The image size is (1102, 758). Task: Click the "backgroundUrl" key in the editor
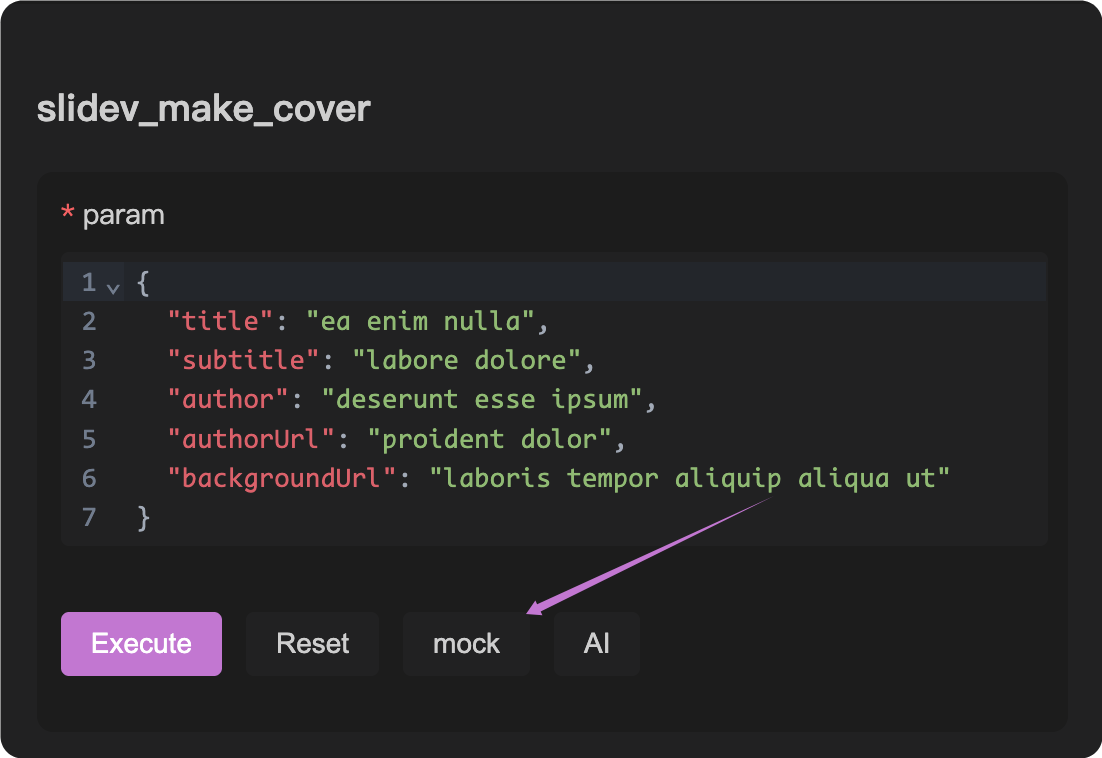tap(282, 478)
